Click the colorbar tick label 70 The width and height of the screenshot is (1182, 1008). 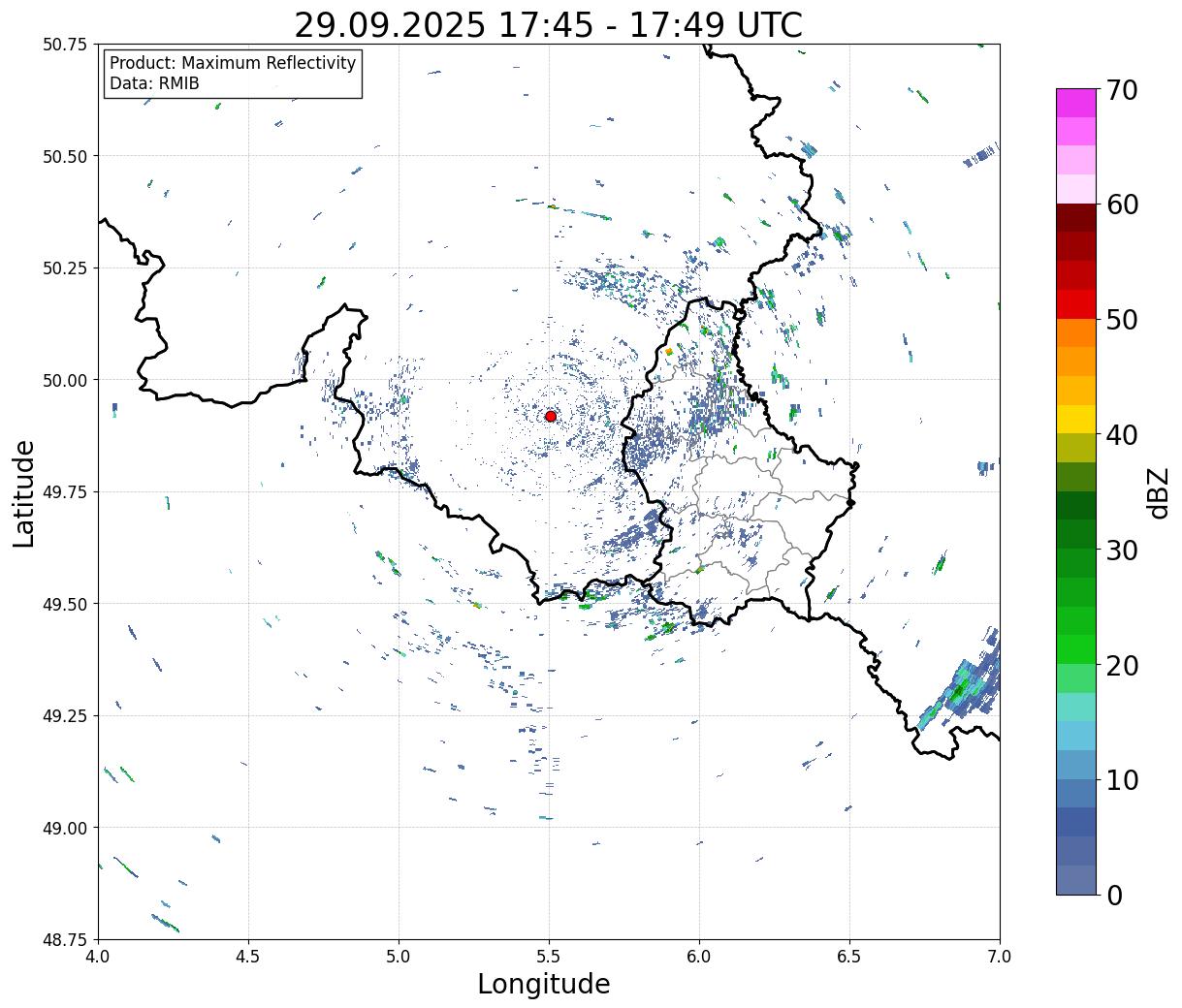click(x=1121, y=90)
